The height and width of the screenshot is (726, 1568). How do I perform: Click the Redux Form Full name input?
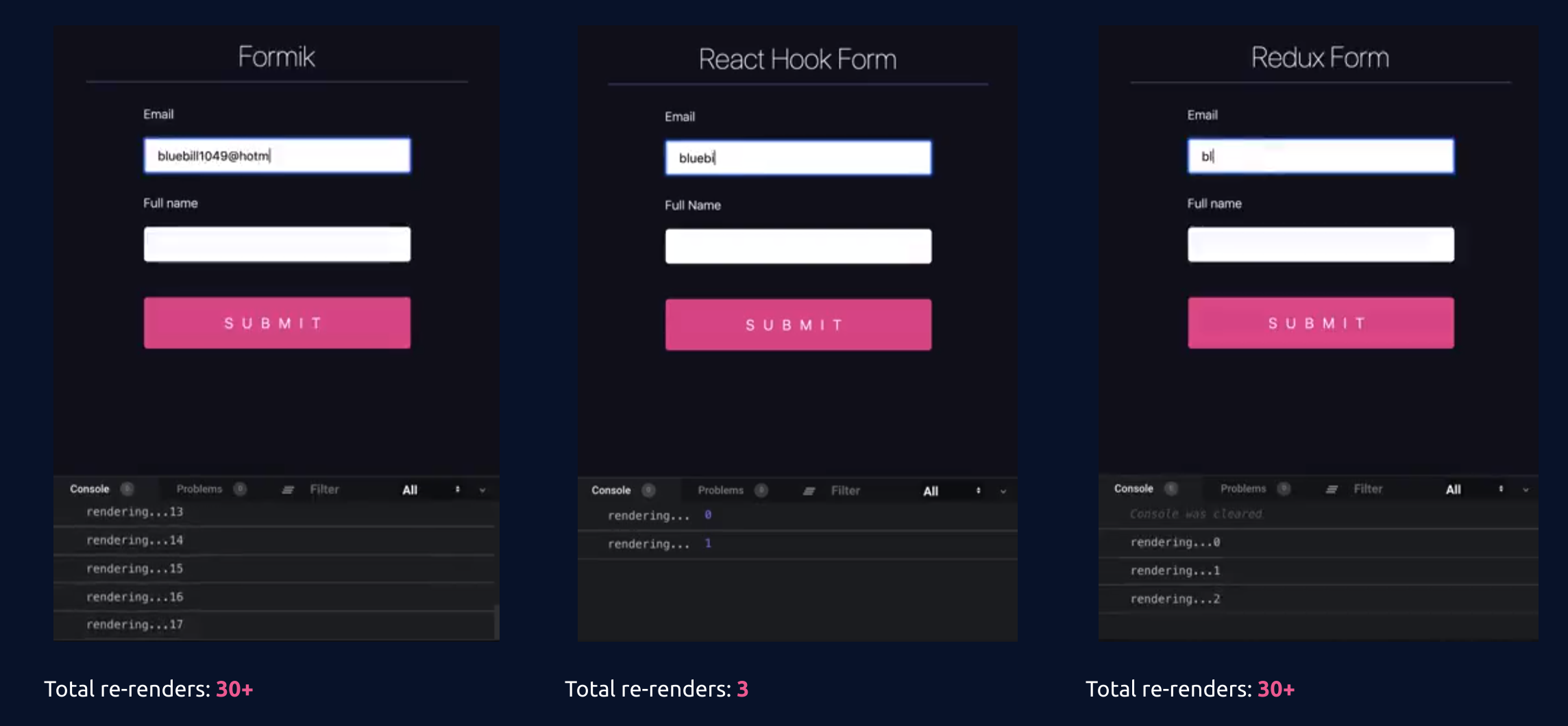point(1321,245)
